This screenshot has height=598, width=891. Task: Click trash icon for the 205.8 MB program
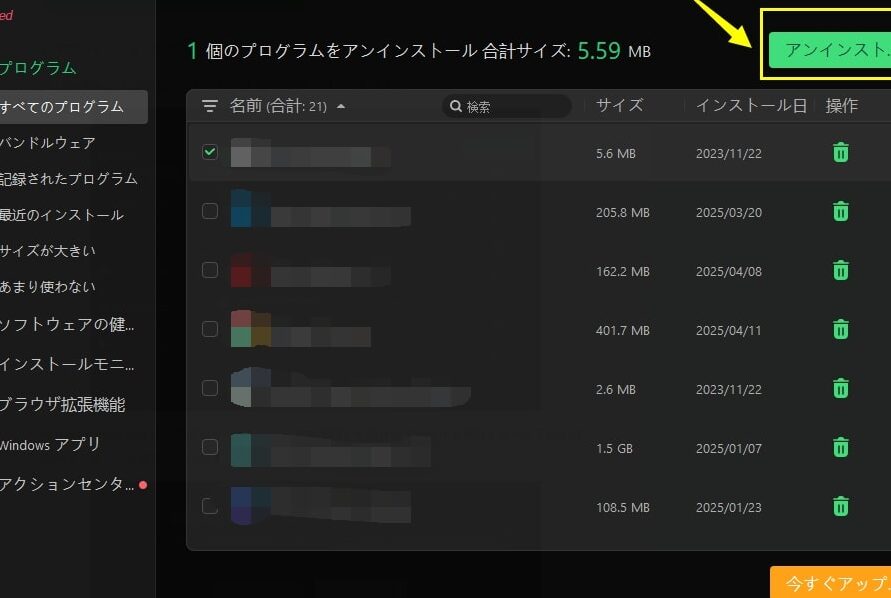tap(841, 211)
